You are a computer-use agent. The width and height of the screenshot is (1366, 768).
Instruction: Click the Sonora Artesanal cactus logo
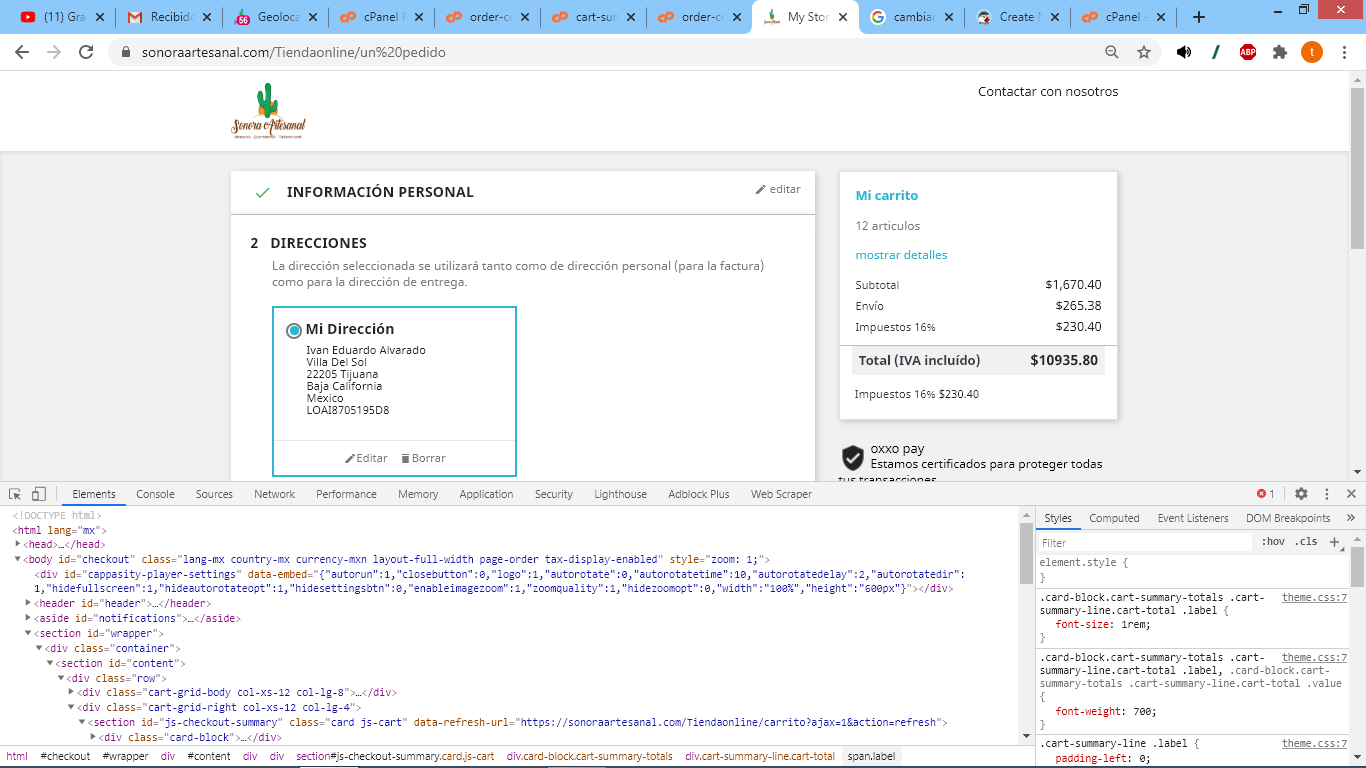[x=268, y=111]
